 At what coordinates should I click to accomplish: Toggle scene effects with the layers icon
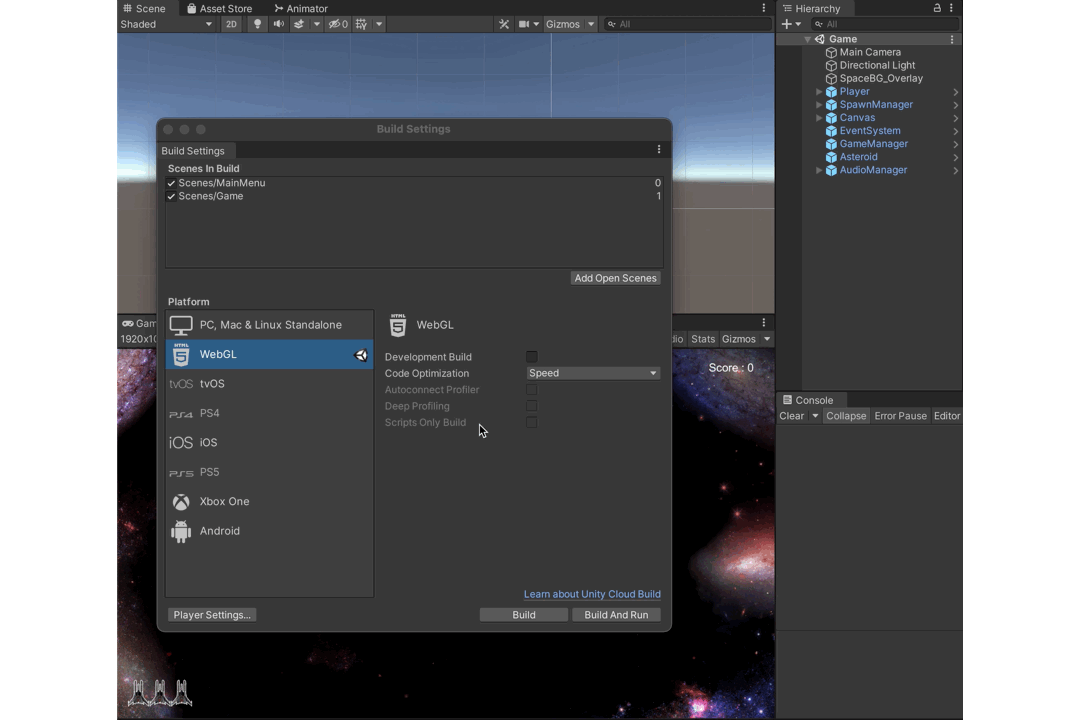pos(299,24)
